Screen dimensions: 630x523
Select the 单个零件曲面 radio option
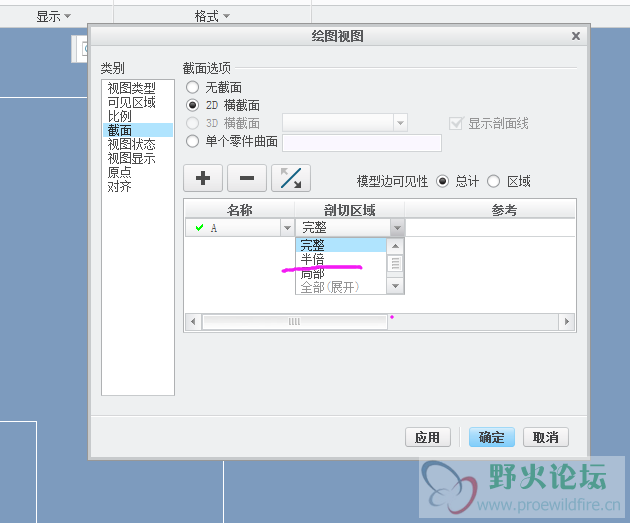[x=192, y=141]
